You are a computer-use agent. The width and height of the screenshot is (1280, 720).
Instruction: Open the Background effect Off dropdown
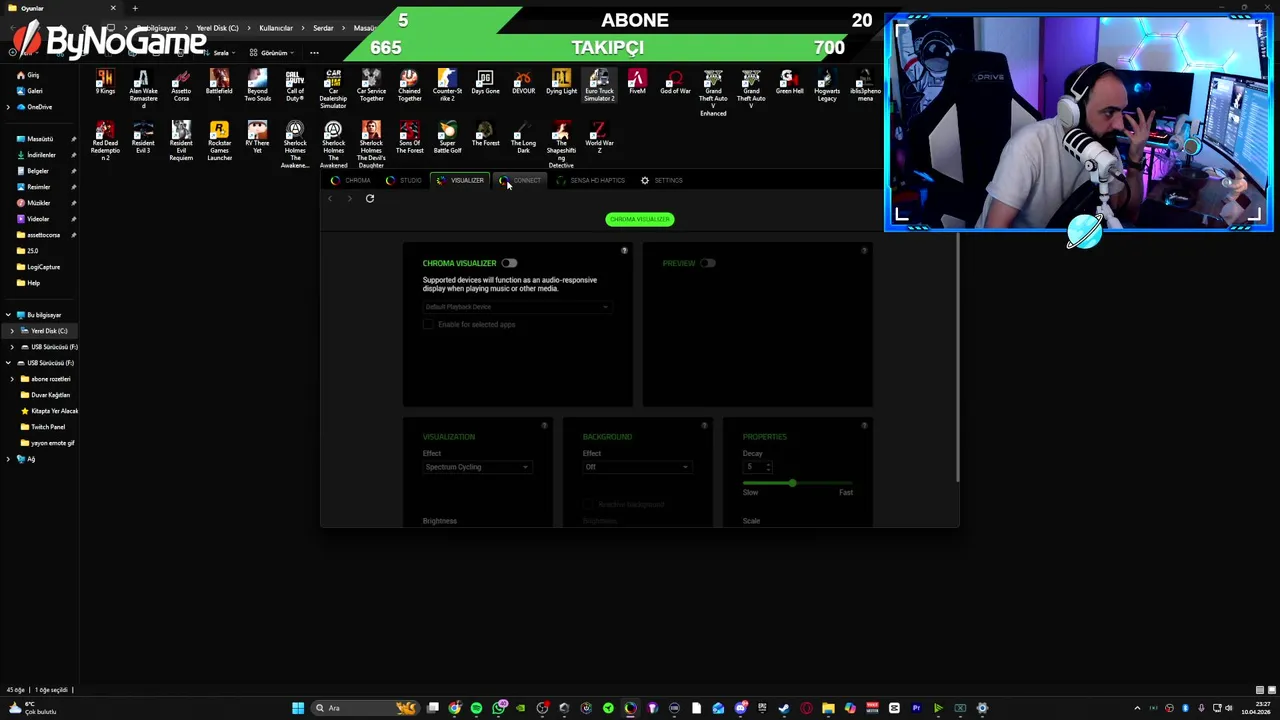pyautogui.click(x=636, y=467)
